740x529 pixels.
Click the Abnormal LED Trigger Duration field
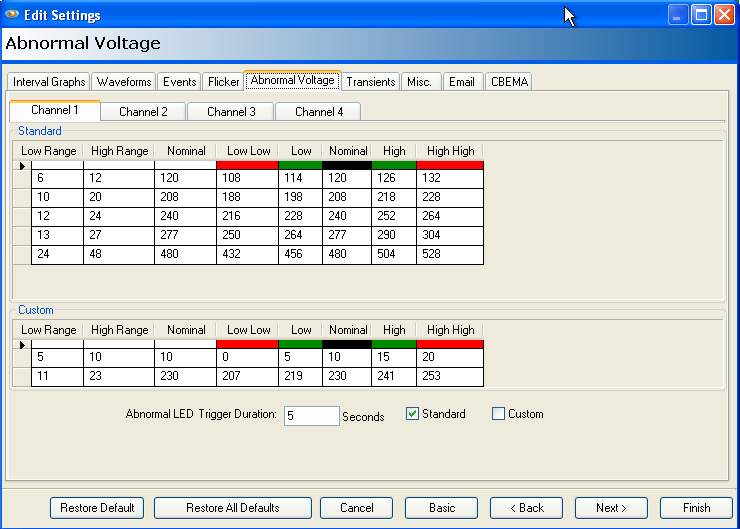pos(311,416)
